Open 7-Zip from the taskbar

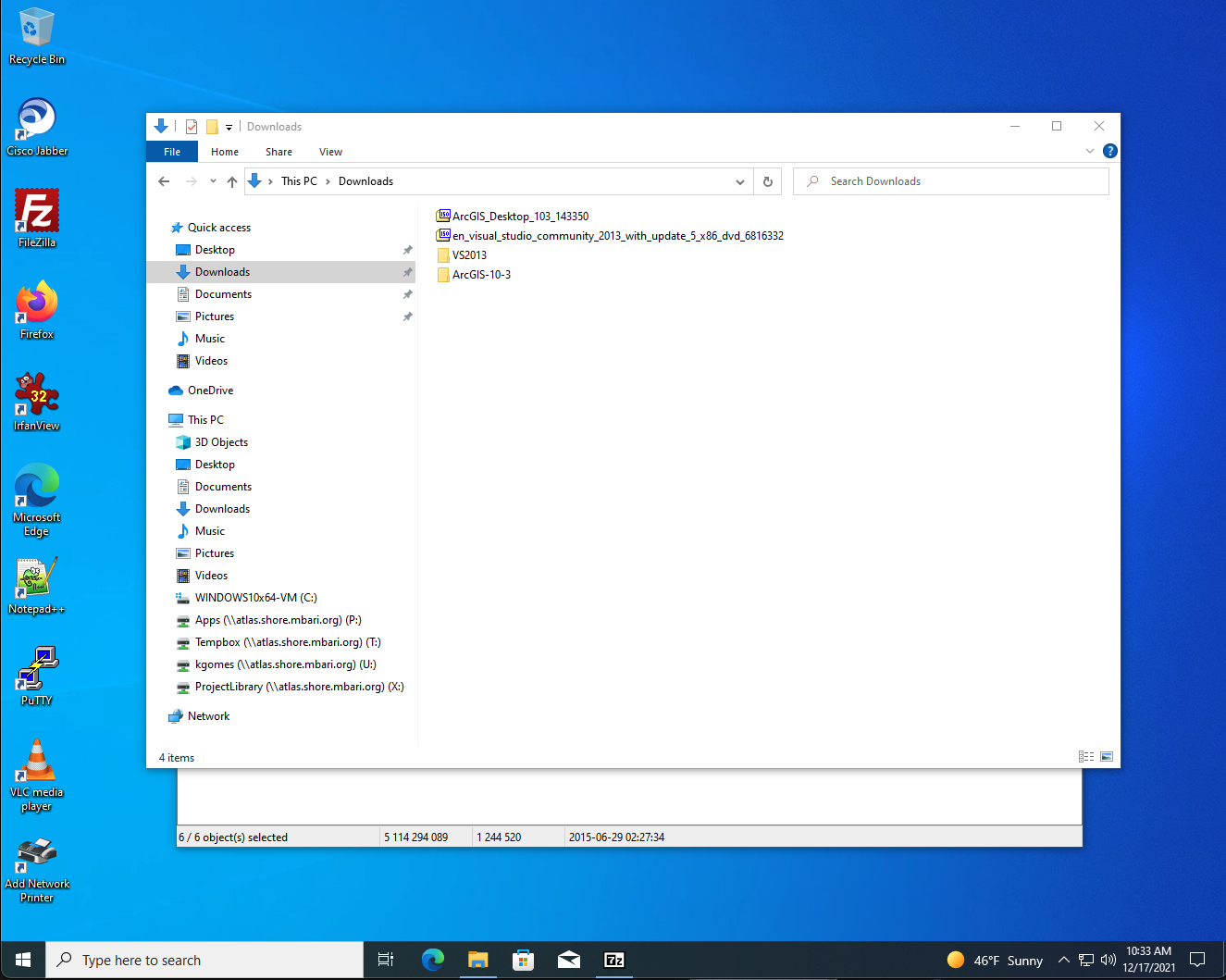(x=614, y=960)
